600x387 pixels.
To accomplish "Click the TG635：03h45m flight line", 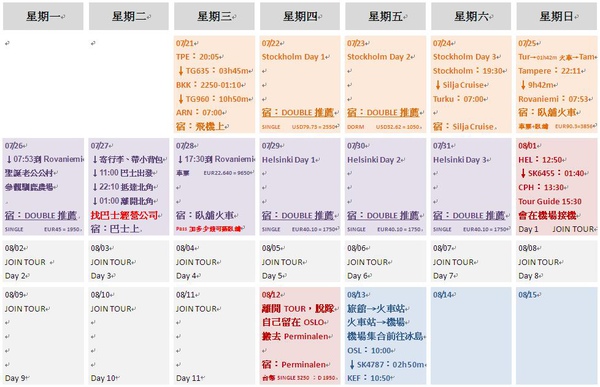I will click(x=213, y=71).
